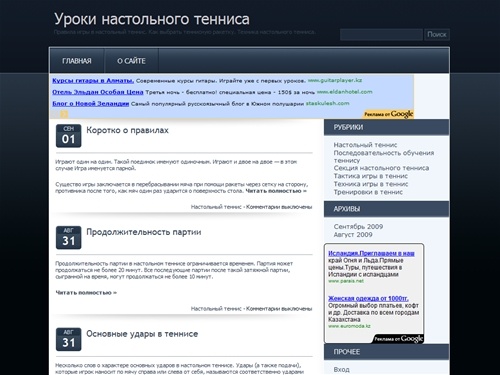This screenshot has height=375, width=500.
Task: Select Последовательность обучения теннису category
Action: click(384, 156)
